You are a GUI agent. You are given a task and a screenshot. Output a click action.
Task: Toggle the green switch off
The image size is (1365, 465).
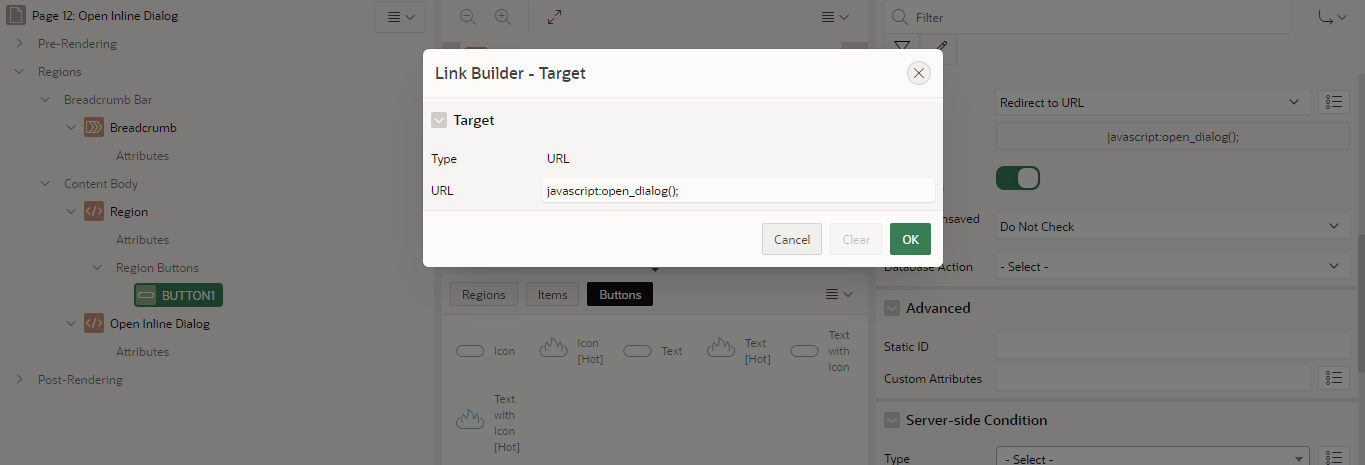click(x=1018, y=178)
